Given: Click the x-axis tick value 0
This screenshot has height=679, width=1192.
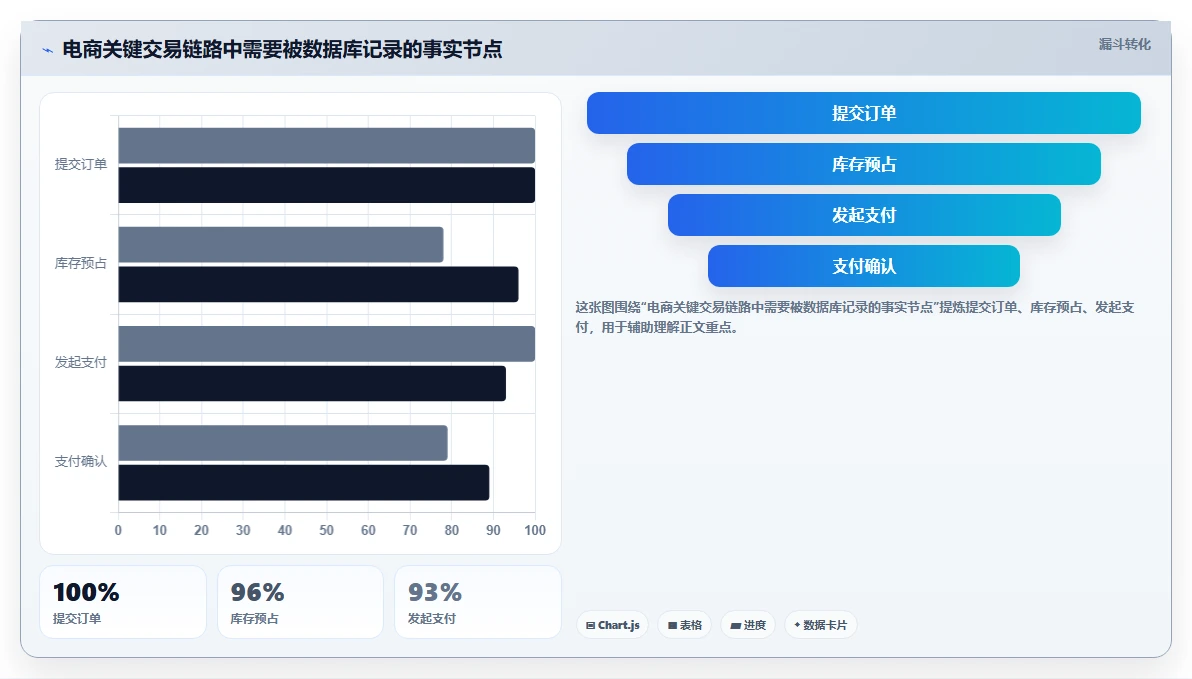Looking at the screenshot, I should point(118,530).
